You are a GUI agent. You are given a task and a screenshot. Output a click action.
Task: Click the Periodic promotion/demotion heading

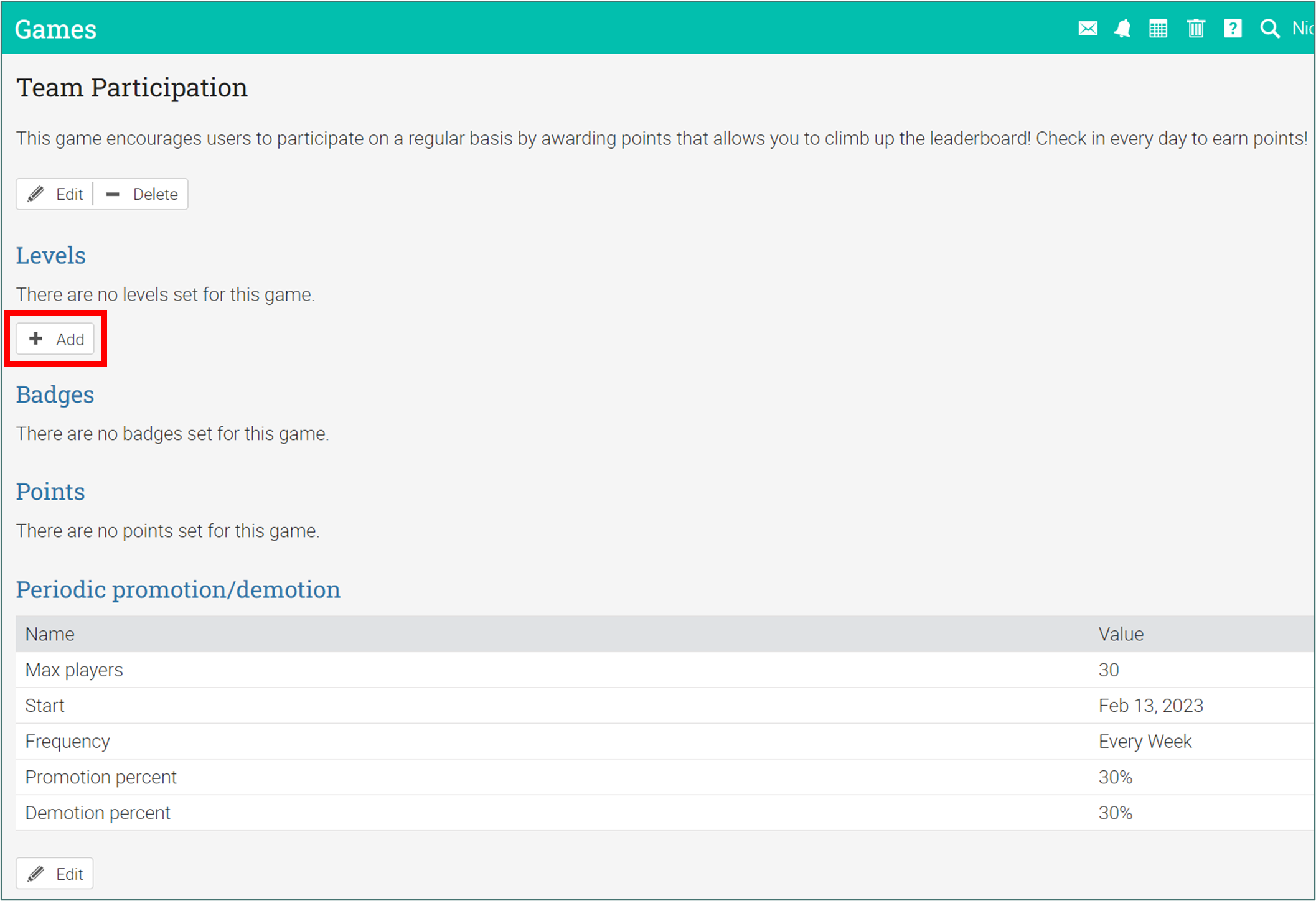point(178,589)
